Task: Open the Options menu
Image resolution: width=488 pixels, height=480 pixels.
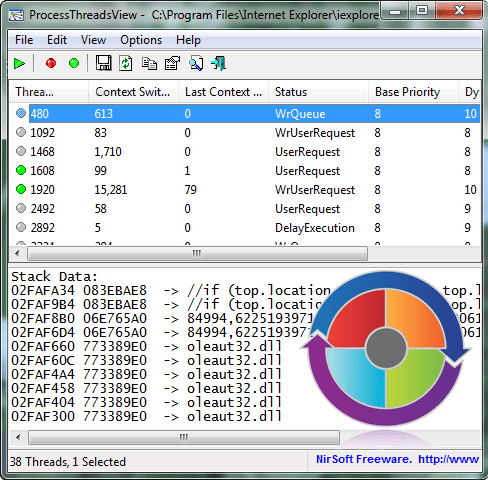Action: coord(141,40)
